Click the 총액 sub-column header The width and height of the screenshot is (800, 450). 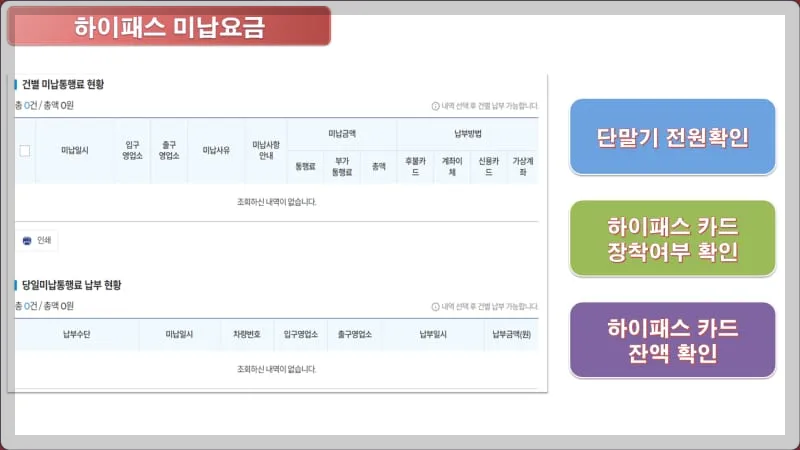(379, 166)
